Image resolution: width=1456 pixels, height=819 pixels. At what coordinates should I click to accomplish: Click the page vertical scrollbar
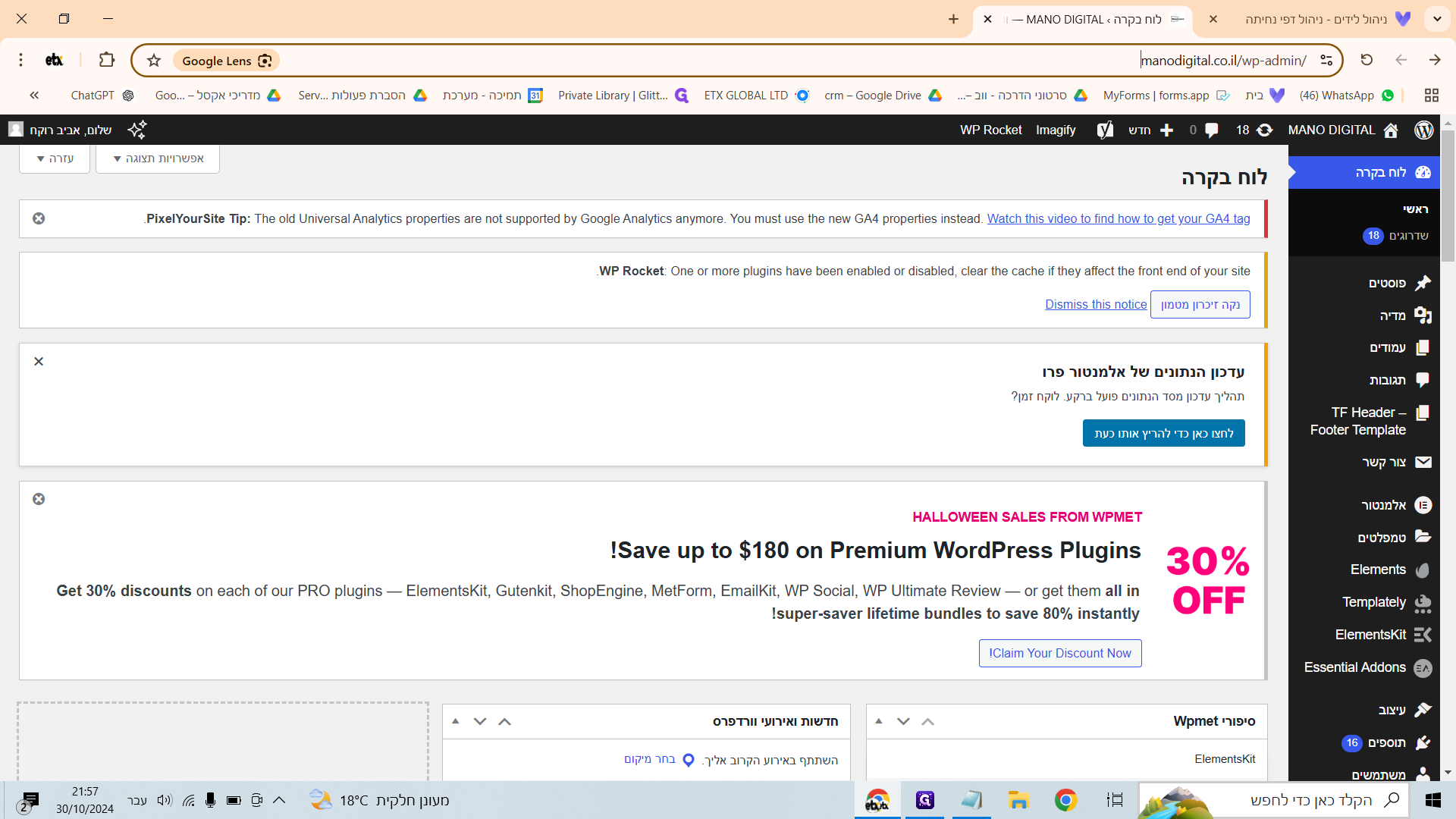(1448, 196)
